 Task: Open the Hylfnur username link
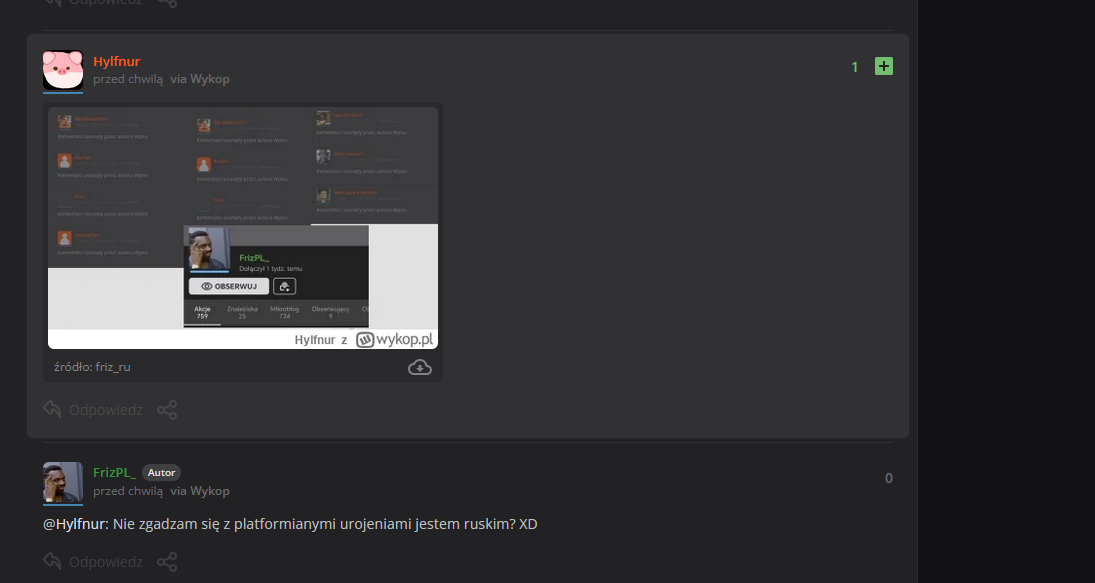[117, 61]
